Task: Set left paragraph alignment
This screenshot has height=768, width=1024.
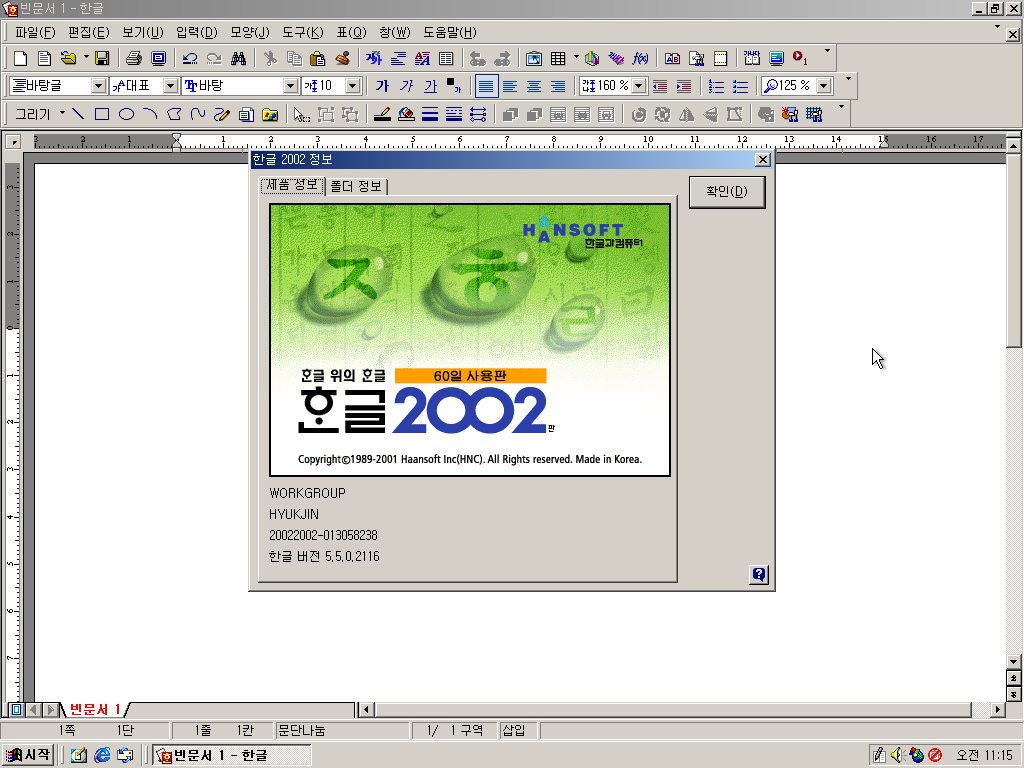Action: [x=510, y=86]
